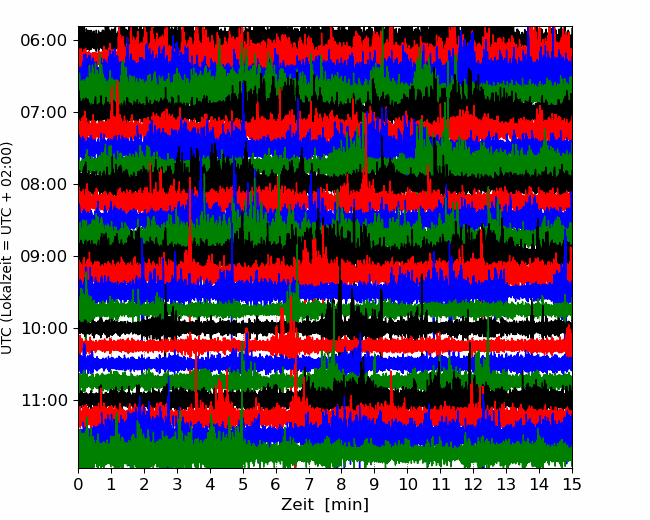Click the x-axis tick label 12
Image resolution: width=650 pixels, height=520 pixels.
click(473, 484)
